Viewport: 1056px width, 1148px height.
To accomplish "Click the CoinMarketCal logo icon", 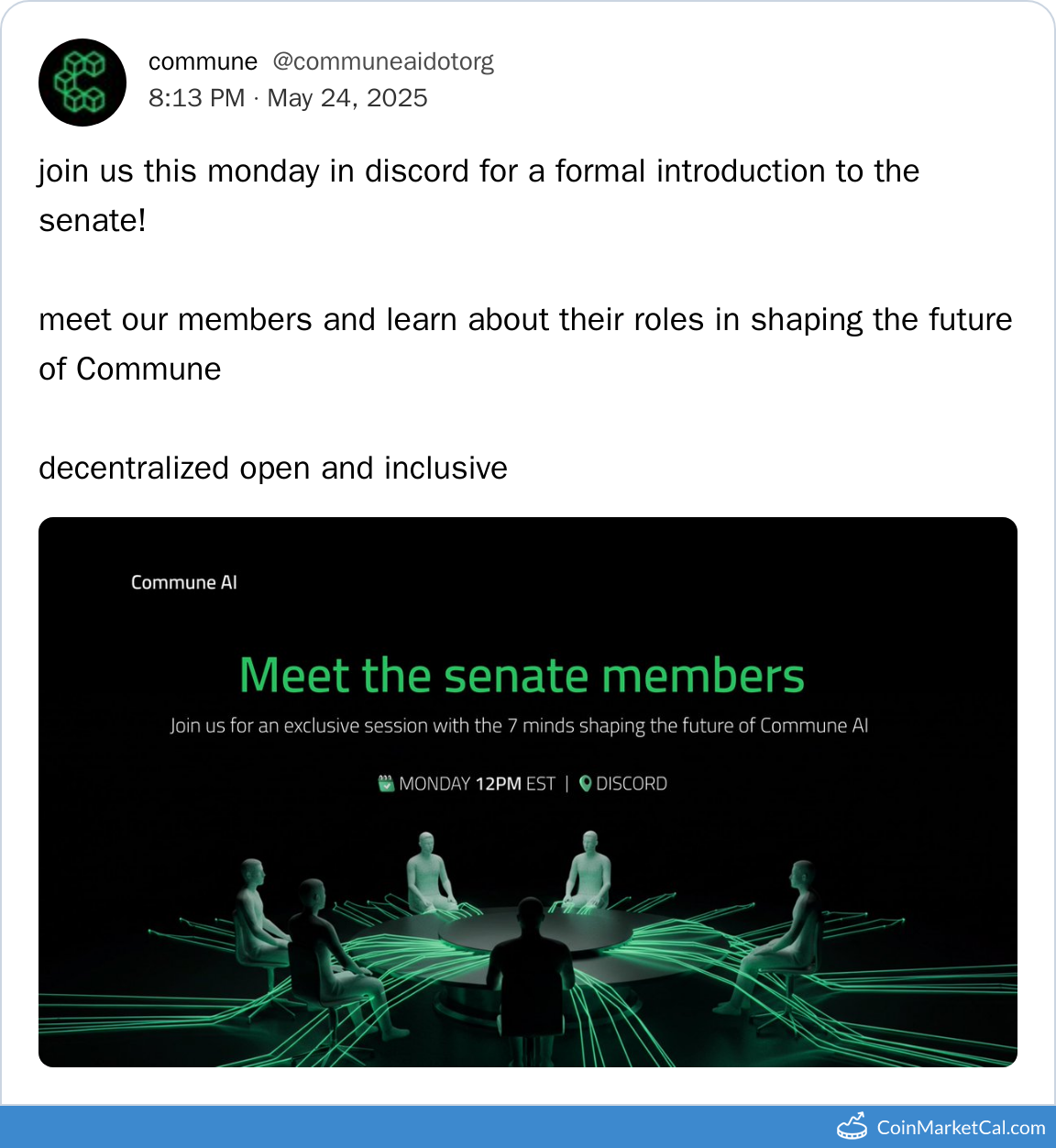I will coord(852,1127).
